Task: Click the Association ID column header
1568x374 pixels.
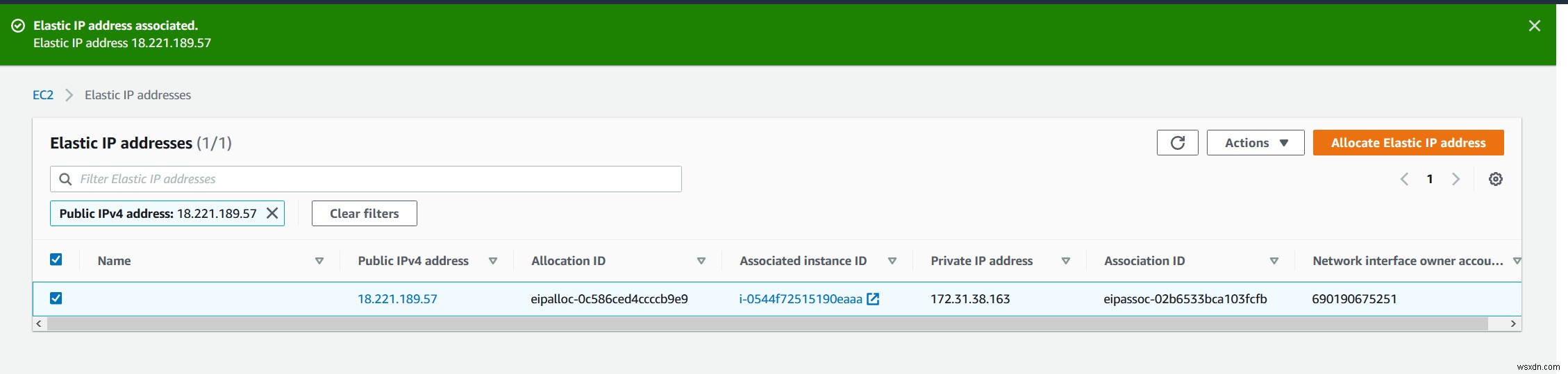Action: click(1144, 261)
